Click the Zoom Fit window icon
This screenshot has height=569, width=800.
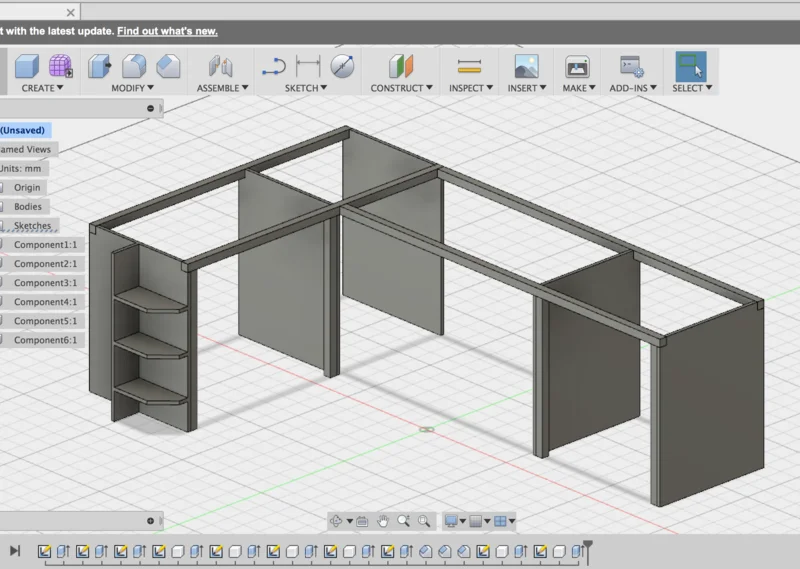point(424,521)
